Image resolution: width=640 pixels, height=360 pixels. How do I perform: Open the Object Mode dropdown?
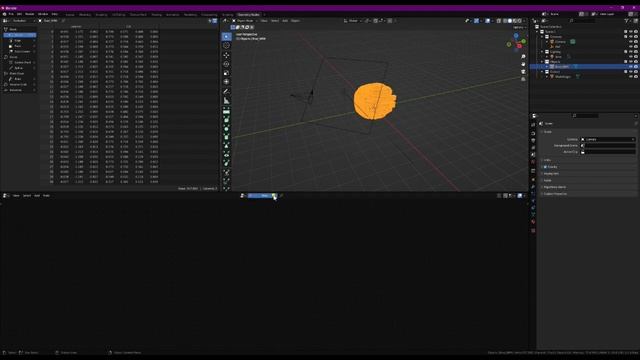click(x=245, y=21)
